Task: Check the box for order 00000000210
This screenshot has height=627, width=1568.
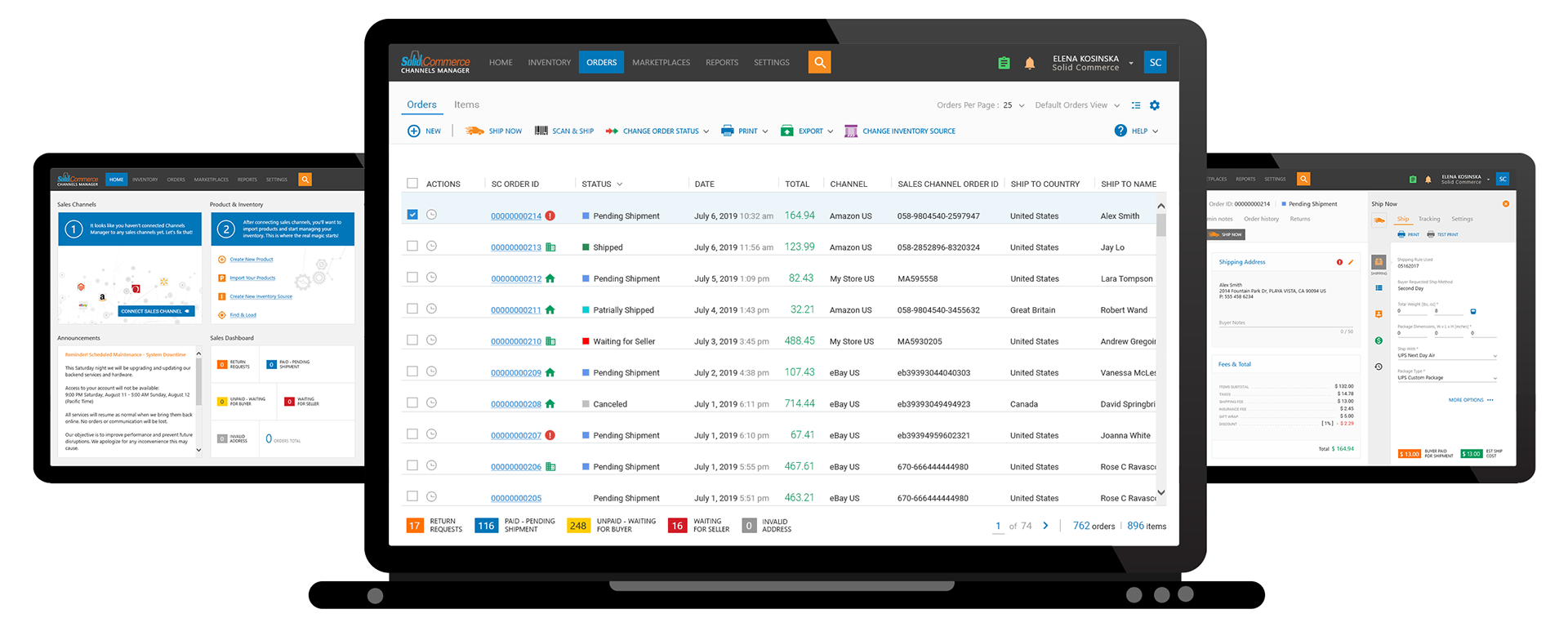Action: 412,340
